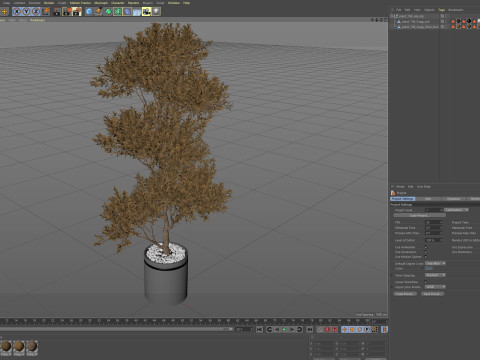Click the Light object icon
This screenshot has height=360, width=480.
tap(156, 12)
